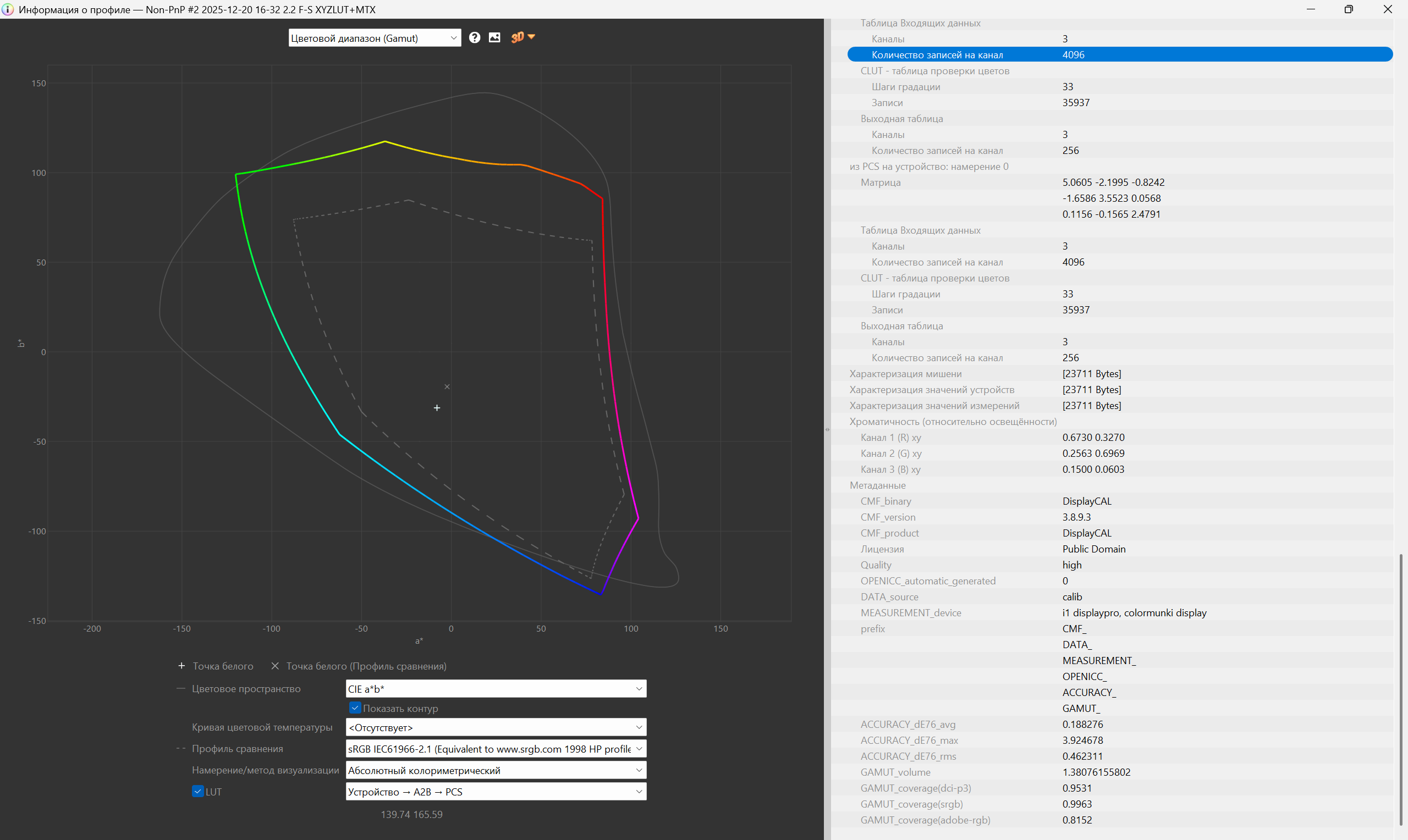Click the comparison white point × marker in the plot
This screenshot has width=1408, height=840.
[x=447, y=386]
